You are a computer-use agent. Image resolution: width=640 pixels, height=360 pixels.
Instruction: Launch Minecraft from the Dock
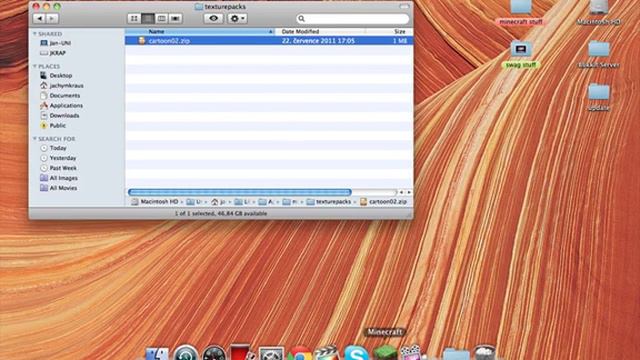[x=384, y=353]
